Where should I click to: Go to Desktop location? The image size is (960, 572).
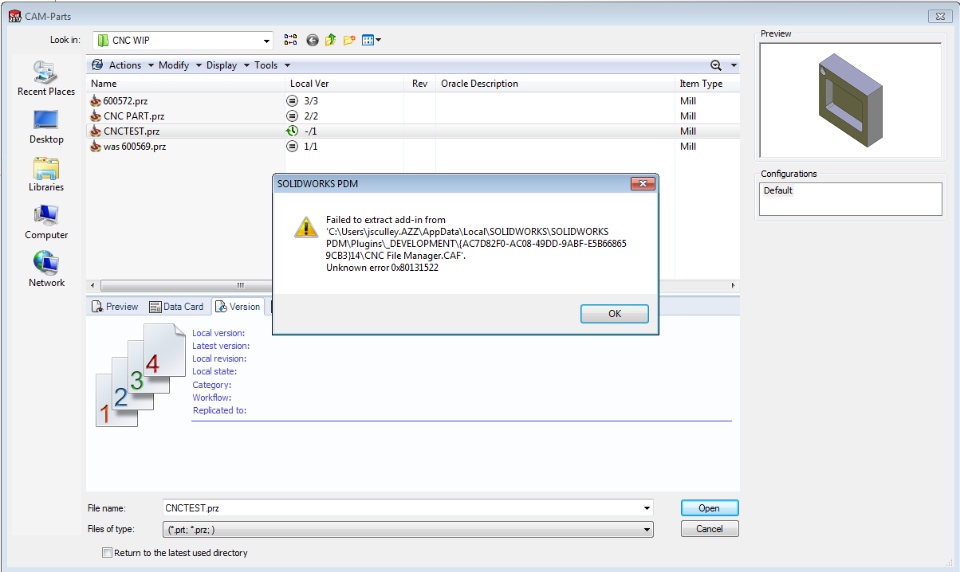tap(46, 127)
